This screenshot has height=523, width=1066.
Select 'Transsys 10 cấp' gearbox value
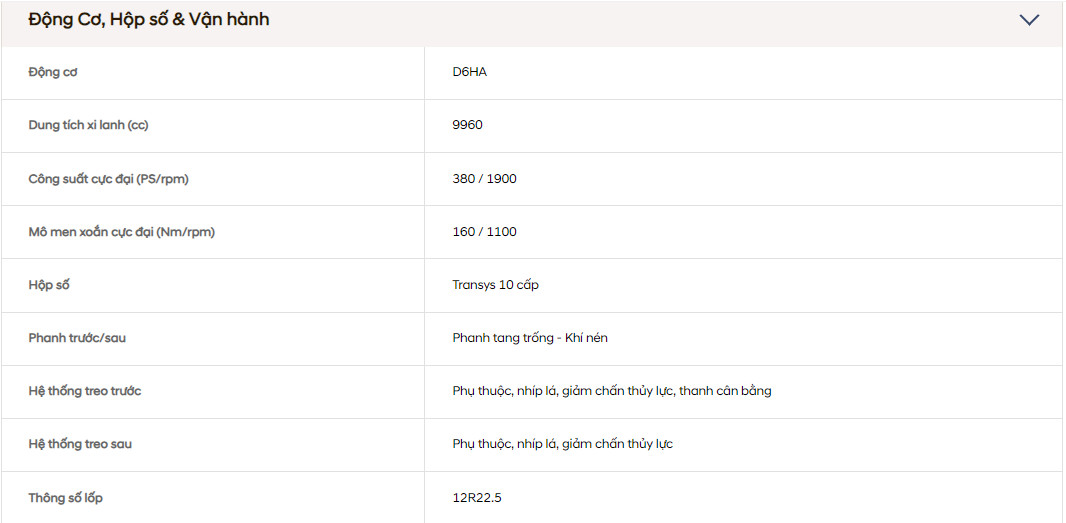coord(496,285)
